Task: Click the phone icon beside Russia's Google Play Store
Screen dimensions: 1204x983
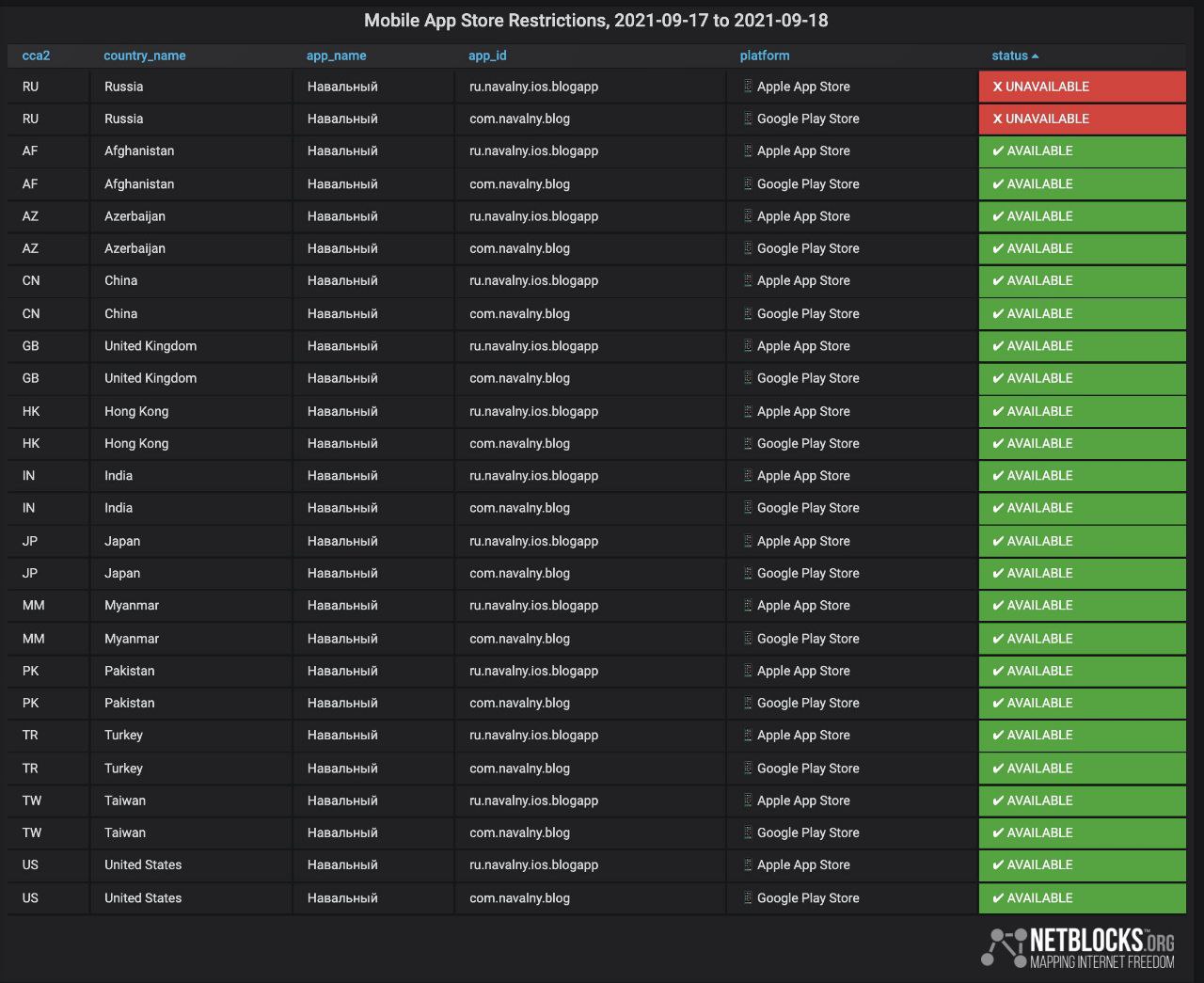Action: click(x=748, y=119)
